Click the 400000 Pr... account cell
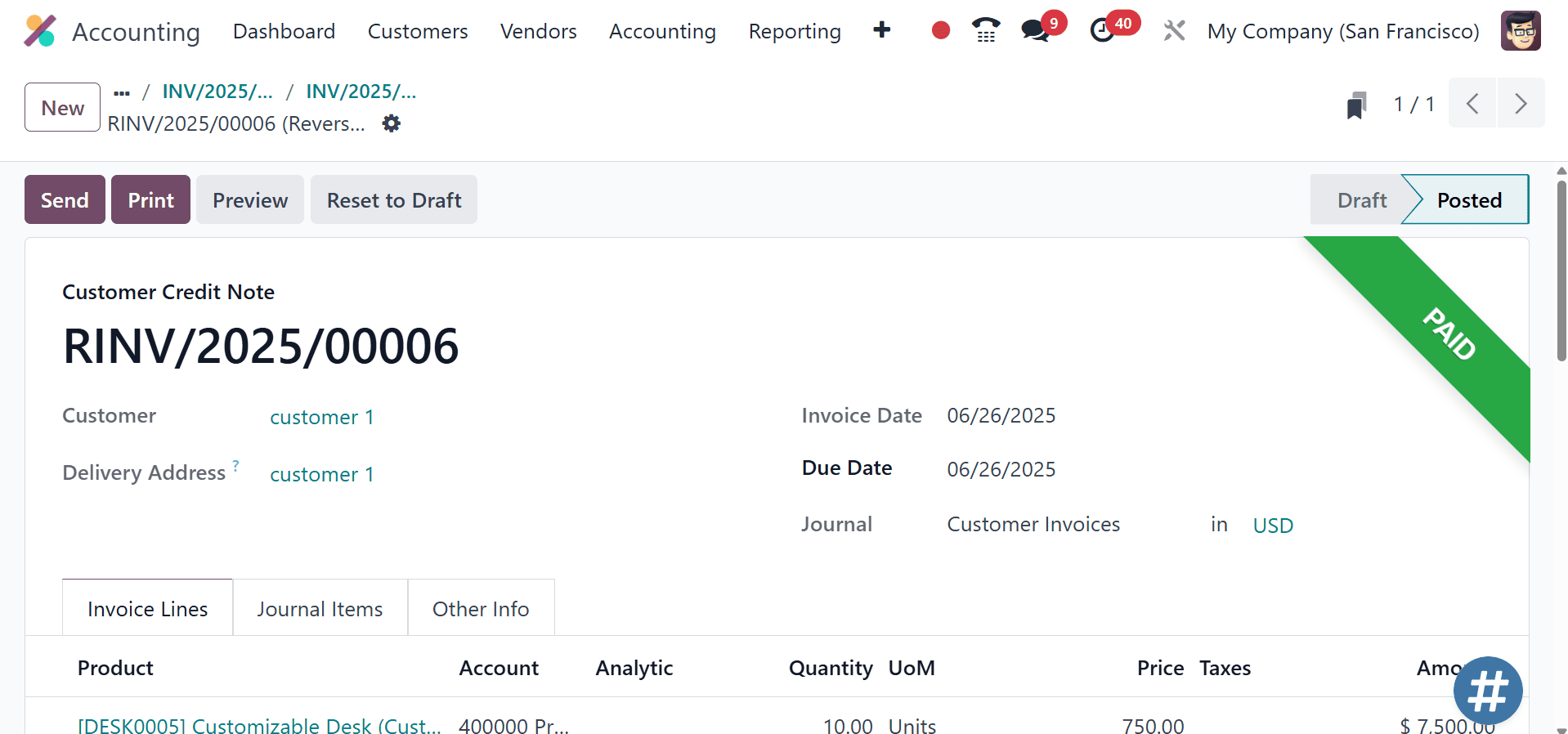 coord(513,726)
